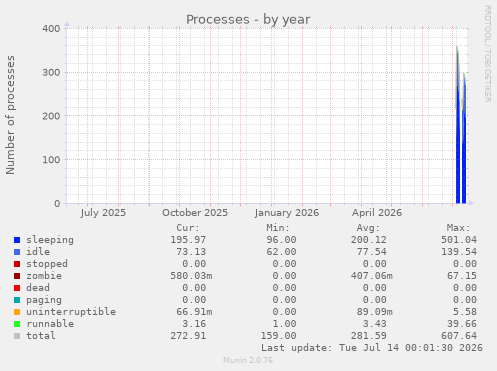The width and height of the screenshot is (497, 371).
Task: Click runnable average value 3.43
Action: point(374,324)
